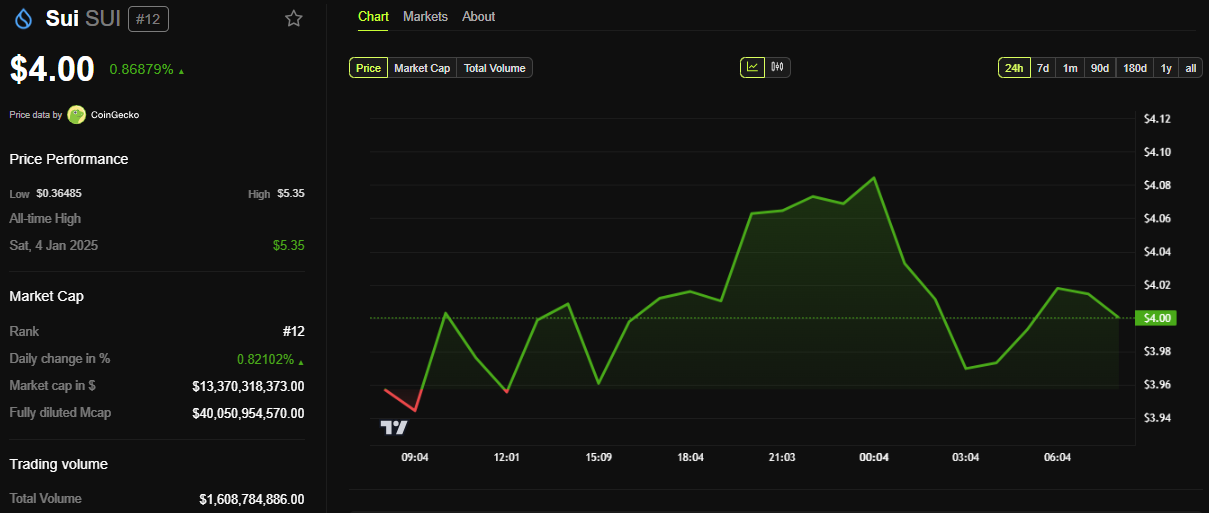This screenshot has height=513, width=1209.
Task: Click the 0.82102% daily change value
Action: click(265, 359)
